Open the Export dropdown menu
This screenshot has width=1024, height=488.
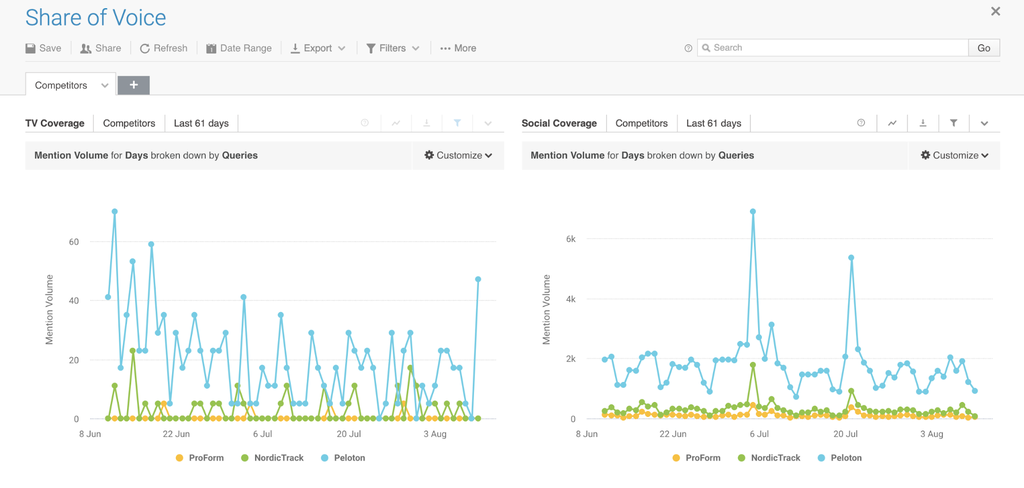[x=318, y=48]
